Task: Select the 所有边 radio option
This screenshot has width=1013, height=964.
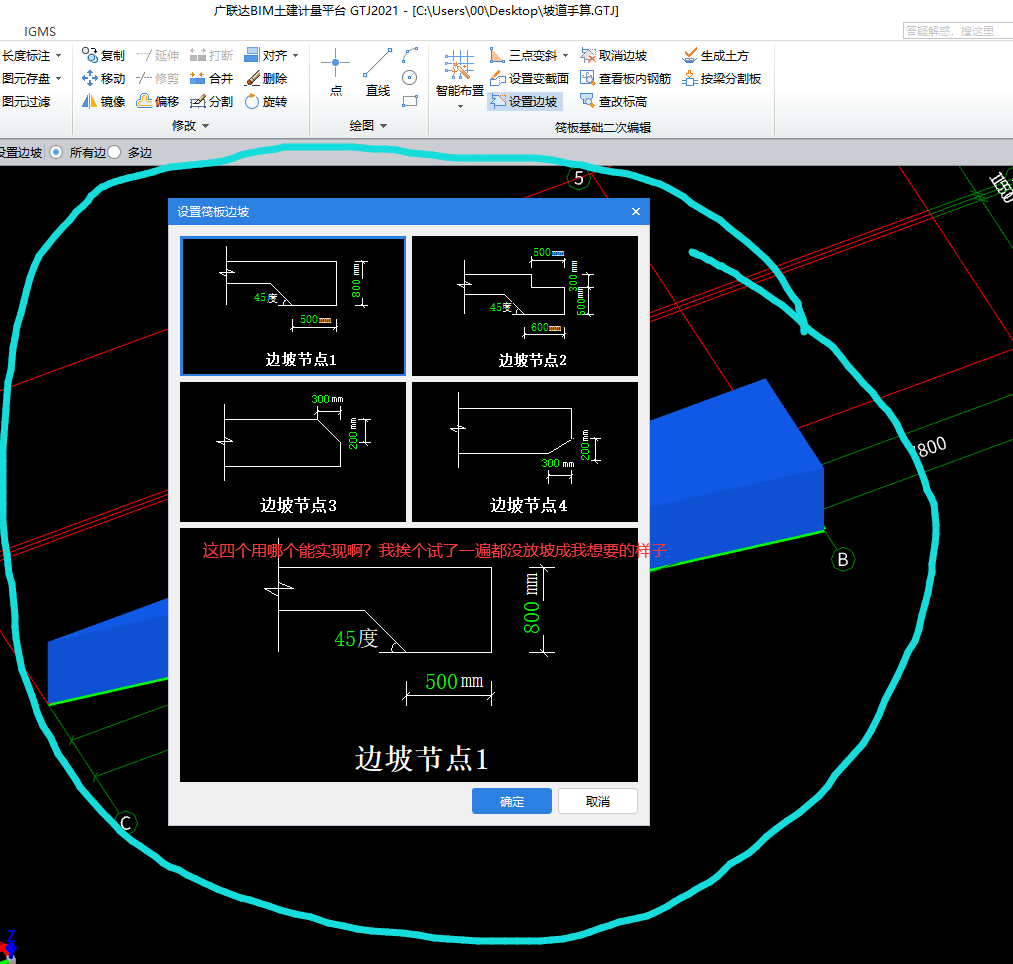Action: click(56, 152)
